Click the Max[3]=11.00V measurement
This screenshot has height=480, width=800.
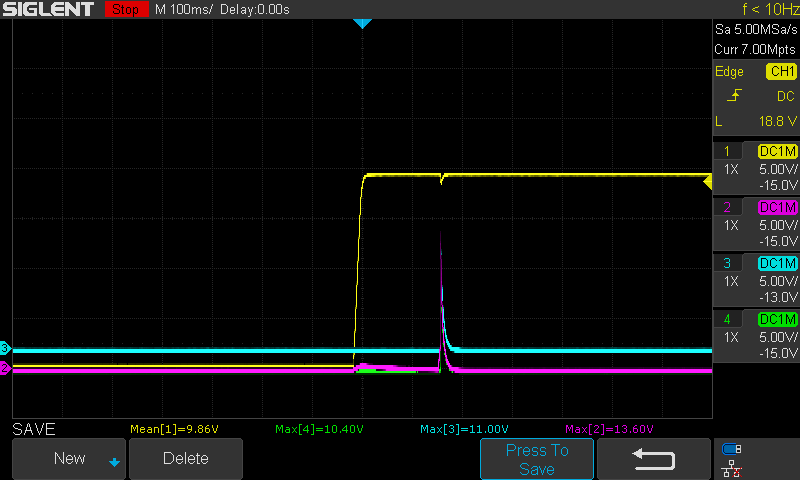pyautogui.click(x=464, y=429)
